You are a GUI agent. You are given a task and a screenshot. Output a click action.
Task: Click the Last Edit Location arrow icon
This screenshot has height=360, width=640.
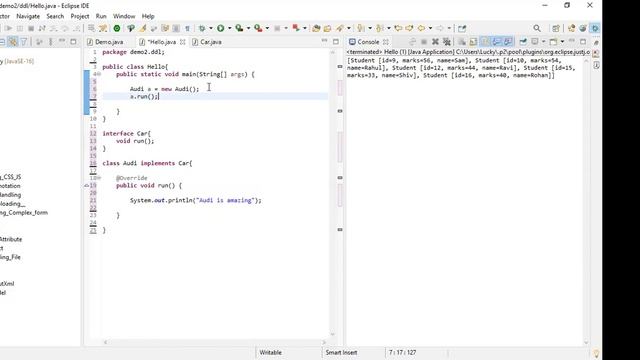(x=398, y=28)
